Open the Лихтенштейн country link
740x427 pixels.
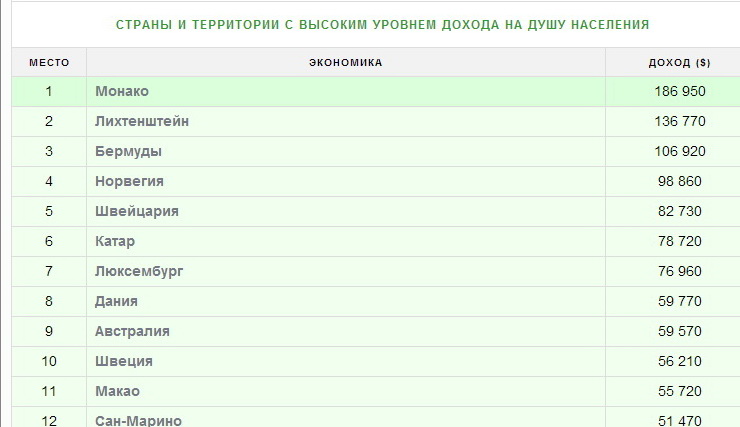[142, 122]
